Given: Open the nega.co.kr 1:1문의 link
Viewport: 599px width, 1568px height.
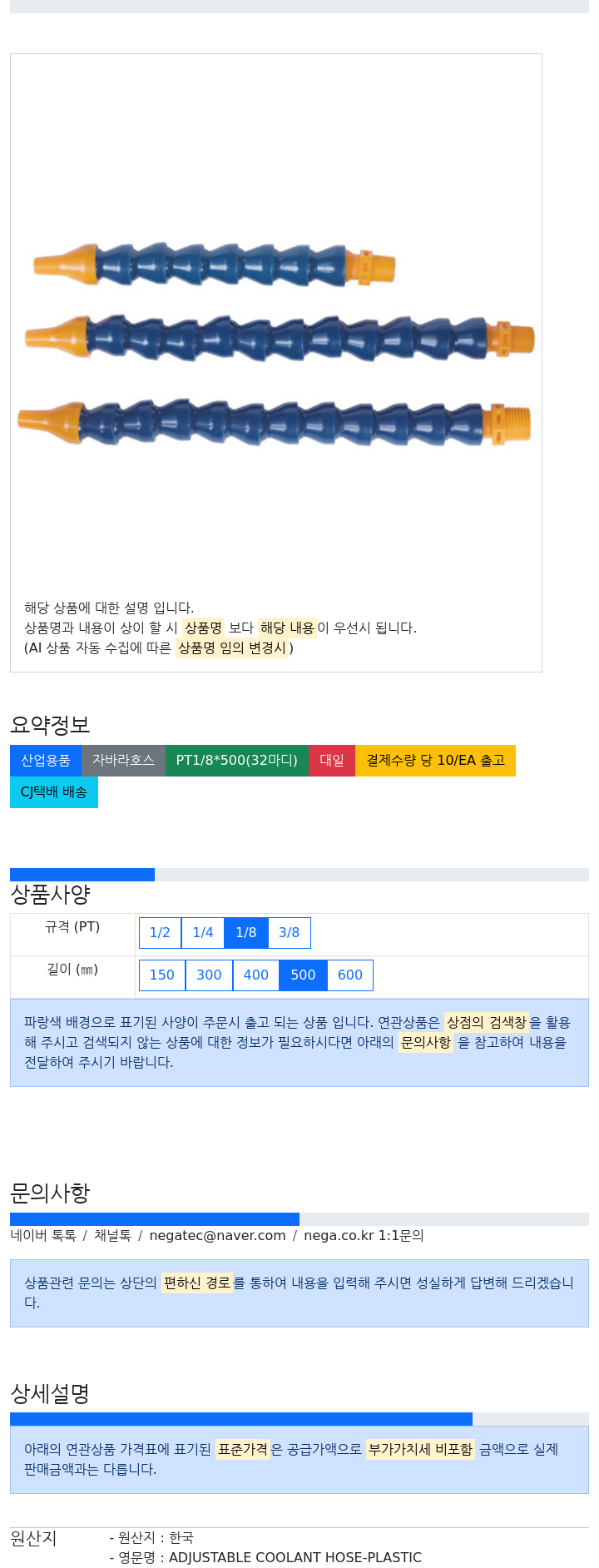Looking at the screenshot, I should 364,1236.
